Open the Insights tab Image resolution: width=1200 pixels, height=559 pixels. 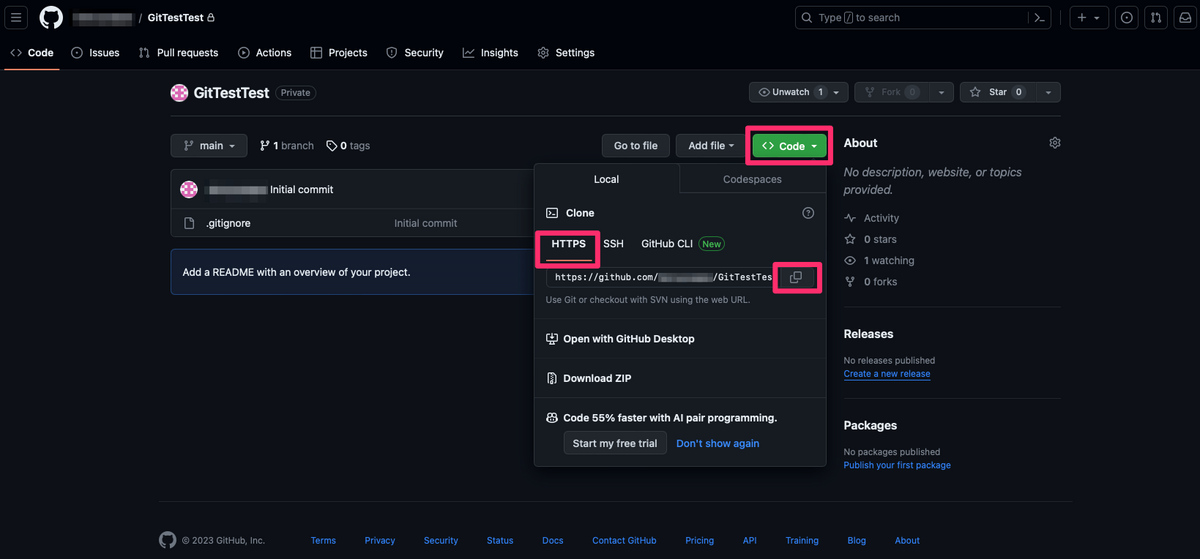pos(491,53)
